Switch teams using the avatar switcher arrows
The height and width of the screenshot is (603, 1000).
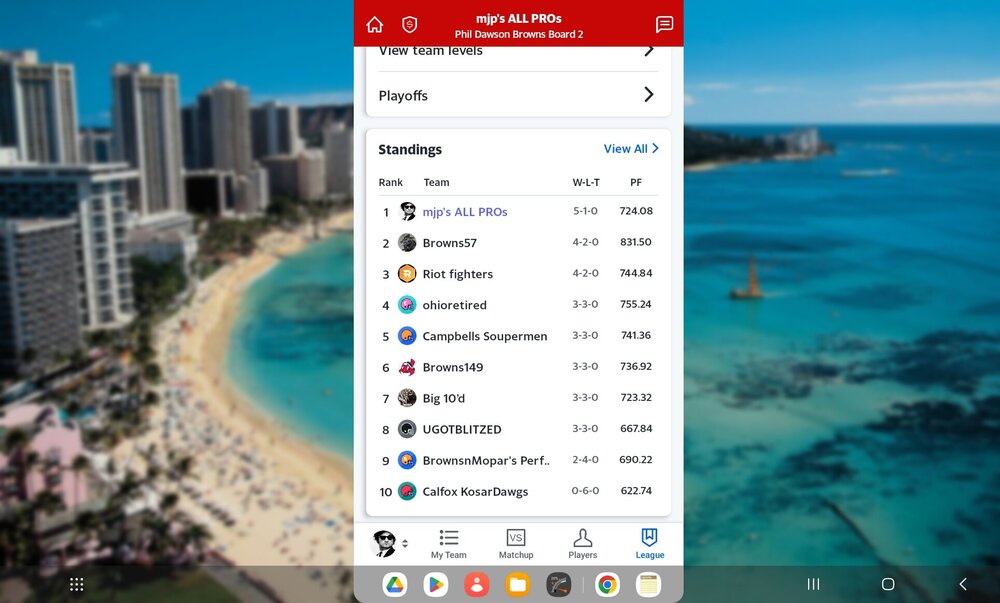point(405,544)
